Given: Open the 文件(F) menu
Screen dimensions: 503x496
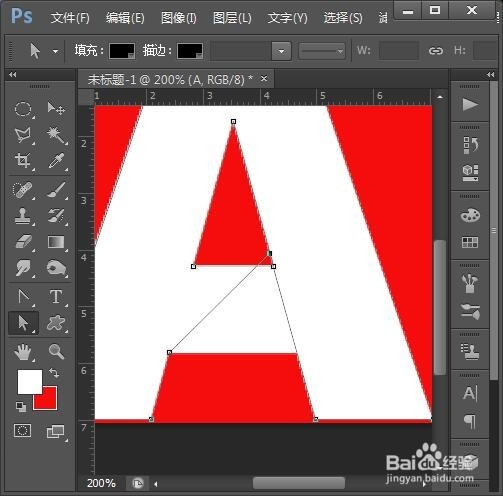Looking at the screenshot, I should [70, 18].
